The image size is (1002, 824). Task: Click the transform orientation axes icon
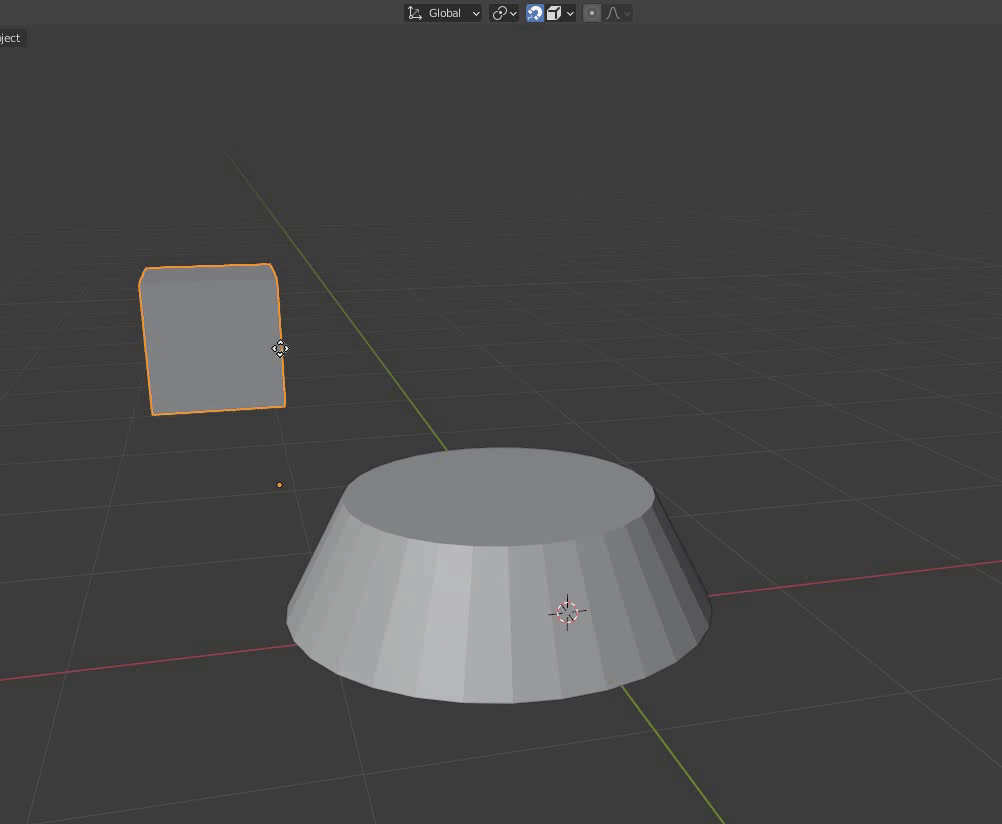[x=414, y=13]
